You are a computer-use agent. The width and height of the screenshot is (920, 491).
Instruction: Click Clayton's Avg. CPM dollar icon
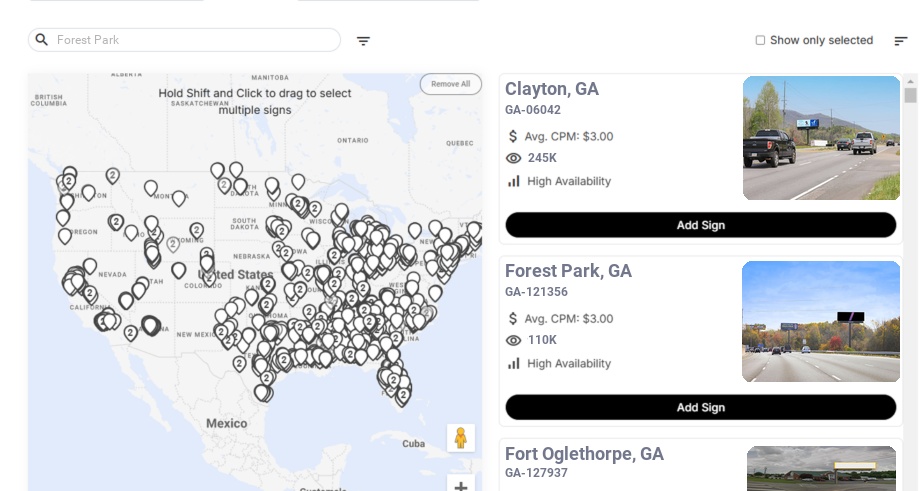click(x=514, y=136)
